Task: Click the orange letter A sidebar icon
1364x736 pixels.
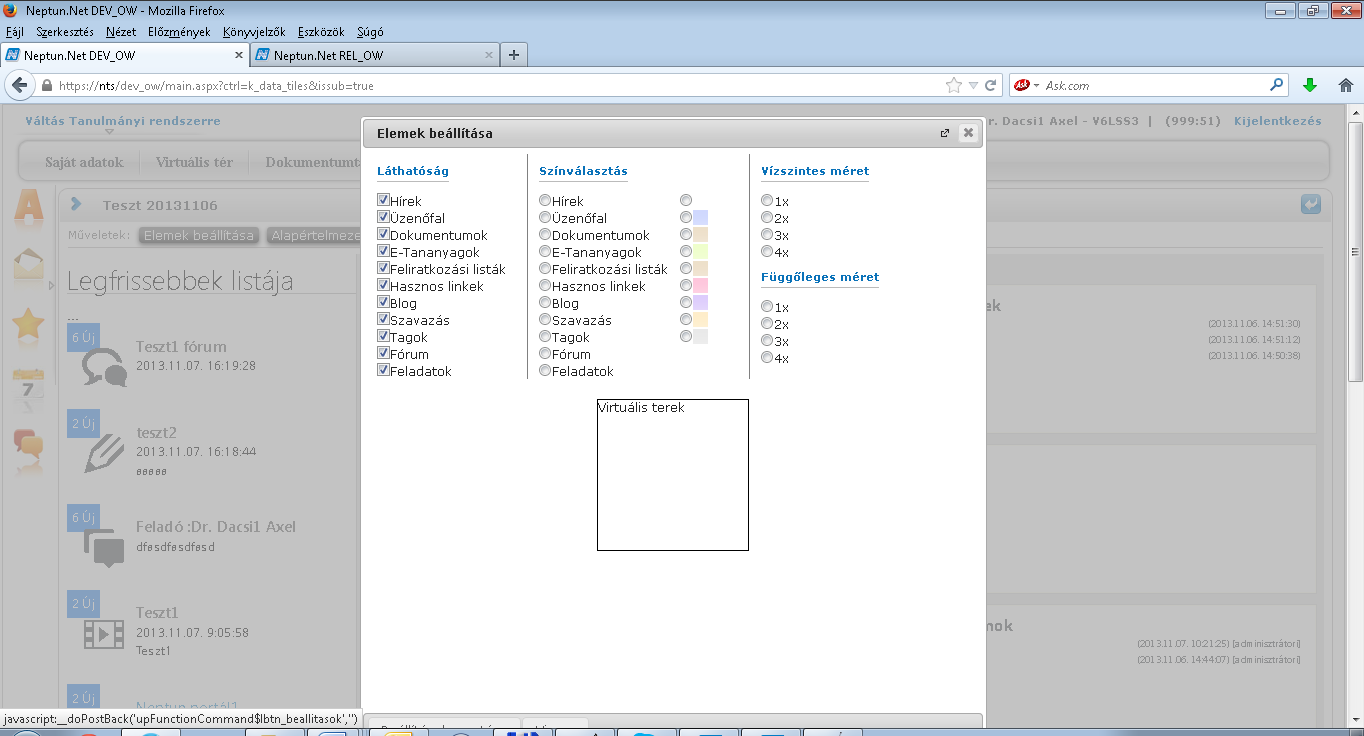Action: point(29,207)
